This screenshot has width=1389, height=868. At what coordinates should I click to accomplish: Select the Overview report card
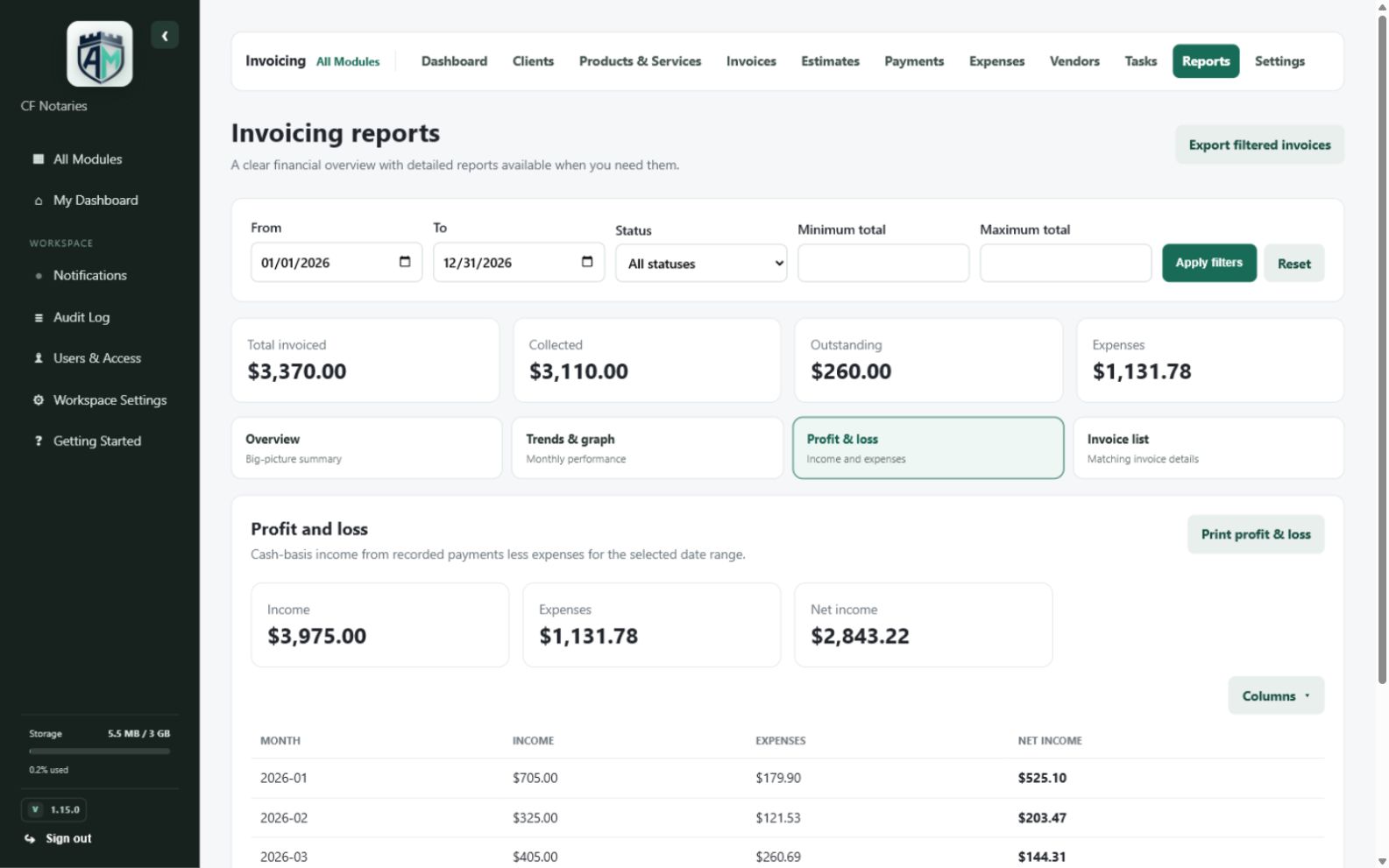point(366,448)
